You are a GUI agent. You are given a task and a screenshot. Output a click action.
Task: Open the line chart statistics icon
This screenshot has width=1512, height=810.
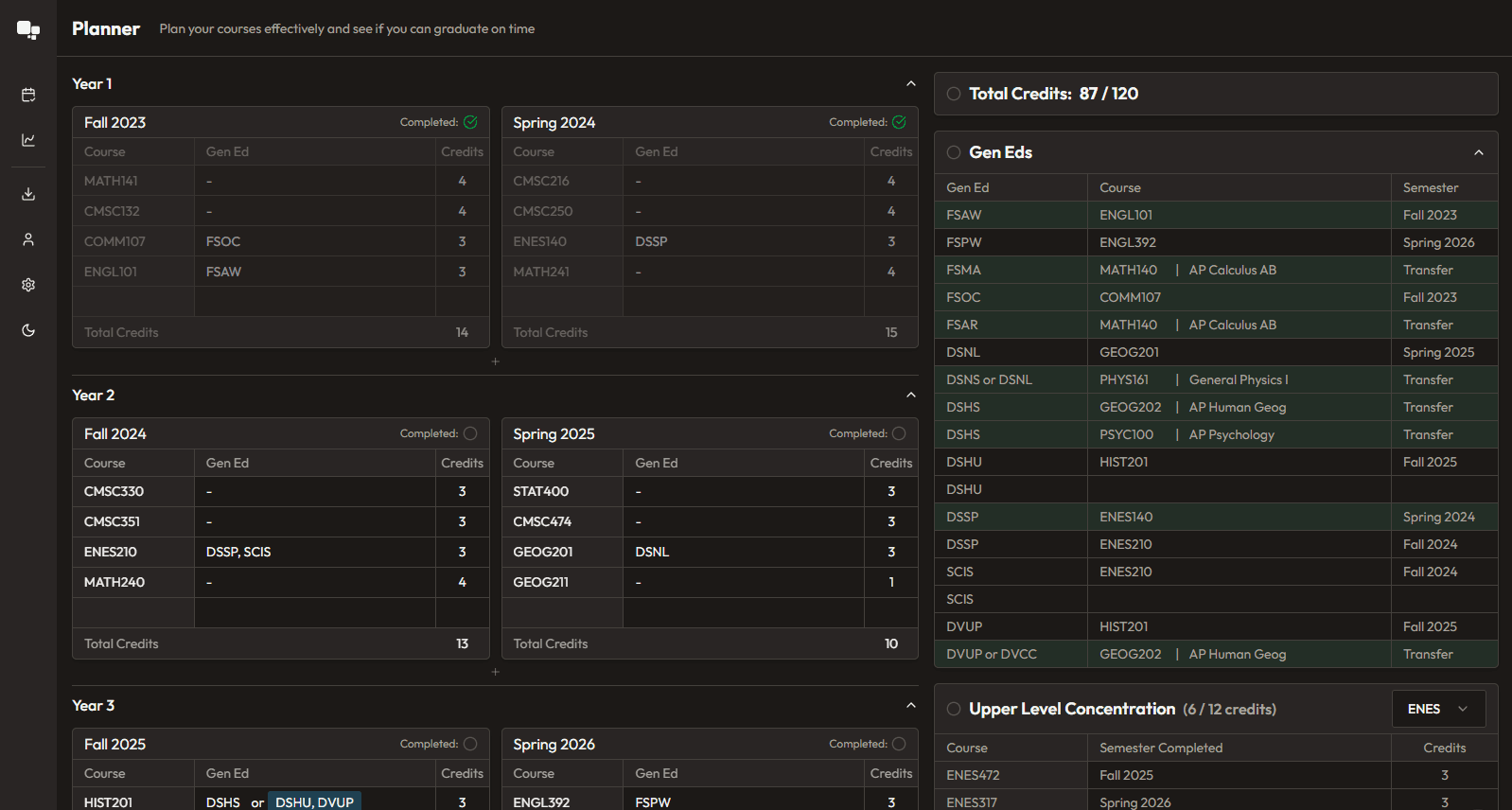(28, 140)
